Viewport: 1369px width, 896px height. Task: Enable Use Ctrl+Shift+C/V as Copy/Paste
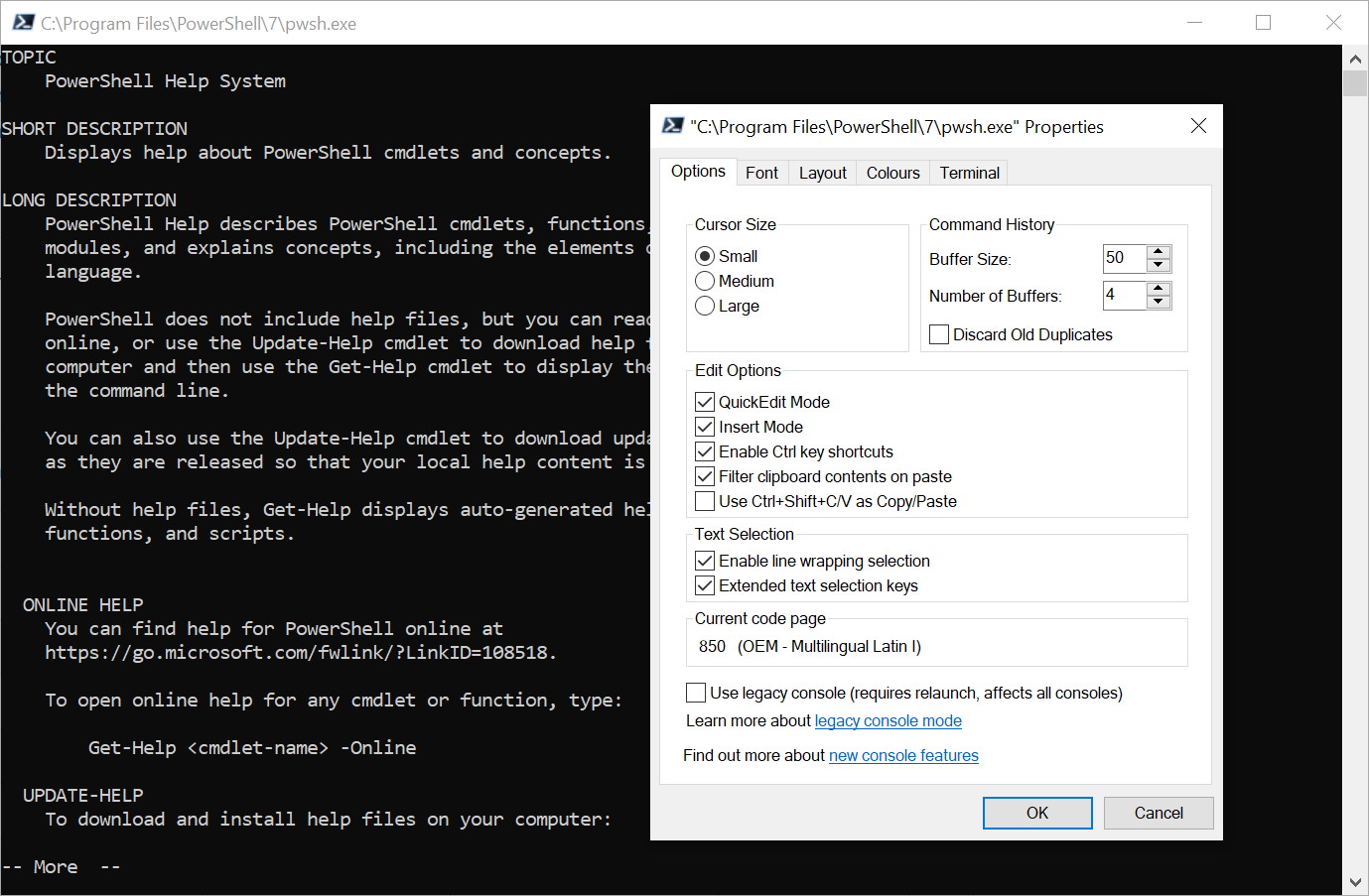(x=705, y=500)
